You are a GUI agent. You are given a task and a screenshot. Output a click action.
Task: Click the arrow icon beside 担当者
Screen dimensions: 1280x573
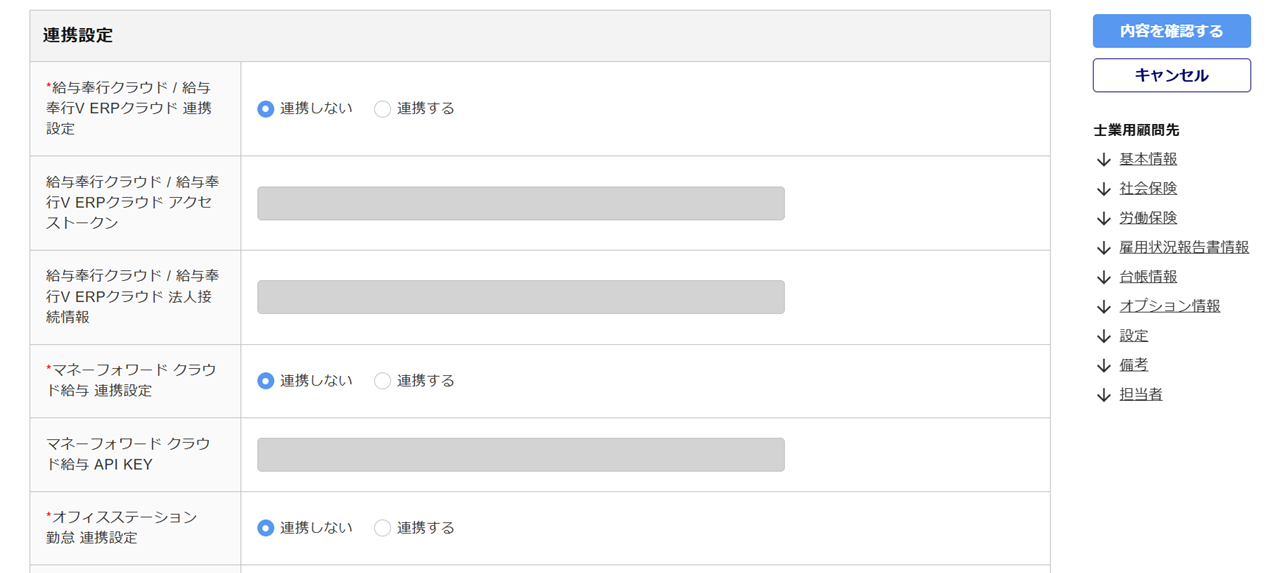pos(1104,395)
